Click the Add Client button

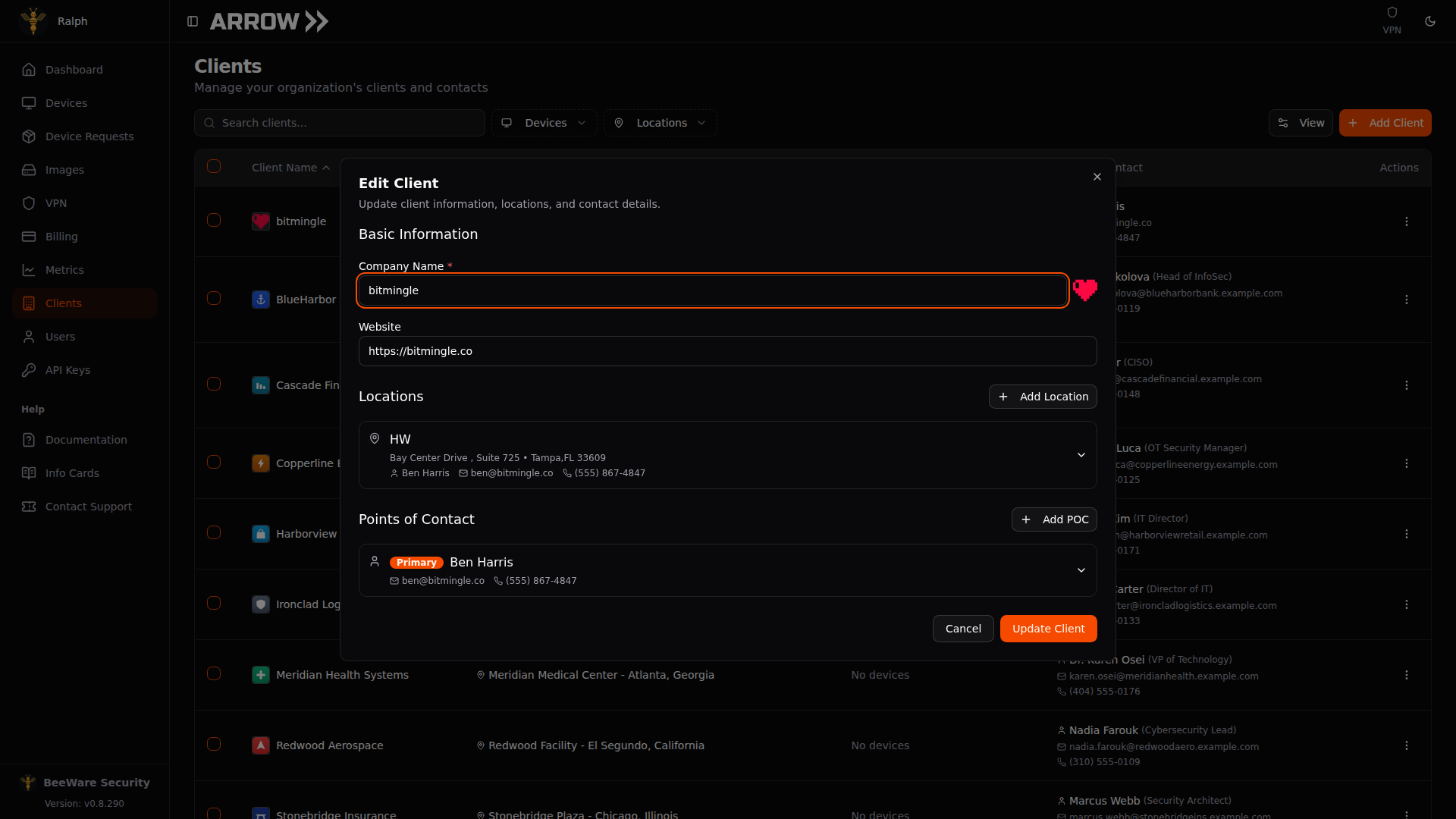tap(1385, 123)
